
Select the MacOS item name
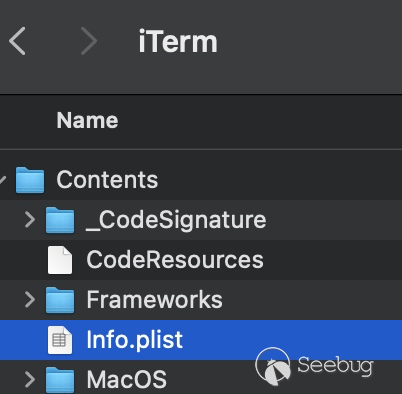tap(127, 380)
